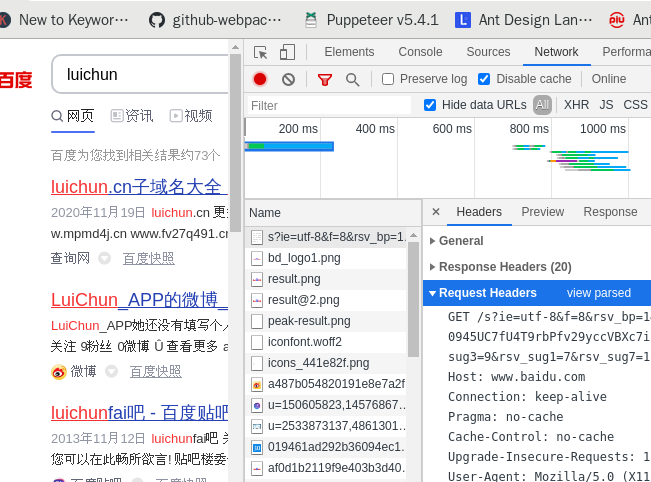Click the GitHub icon bookmark
This screenshot has height=482, width=651.
point(157,20)
